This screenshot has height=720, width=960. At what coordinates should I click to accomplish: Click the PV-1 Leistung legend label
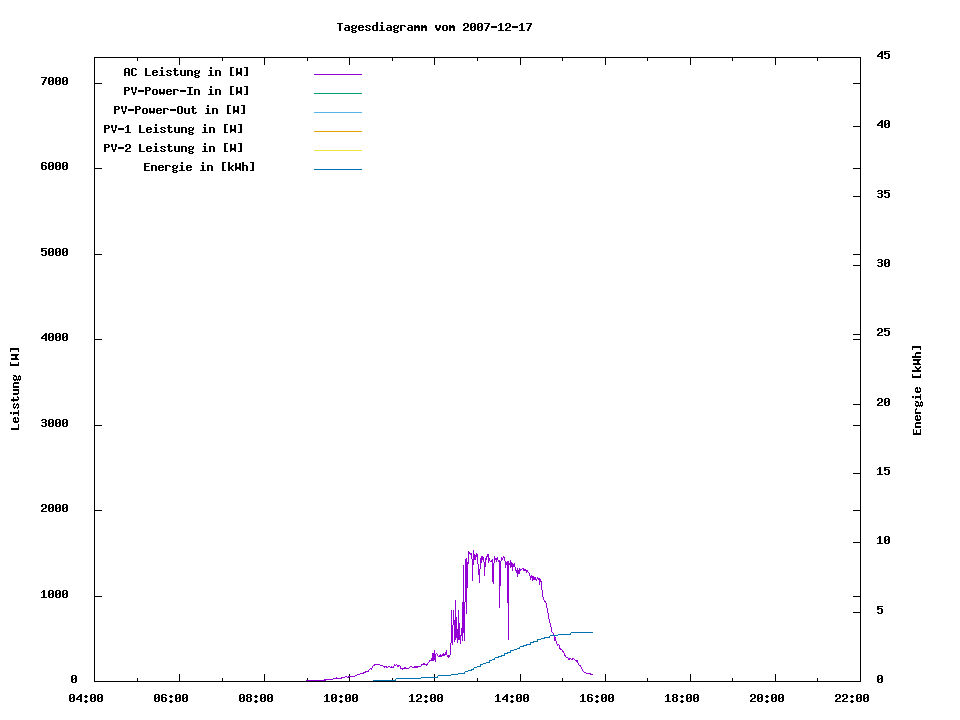coord(173,129)
